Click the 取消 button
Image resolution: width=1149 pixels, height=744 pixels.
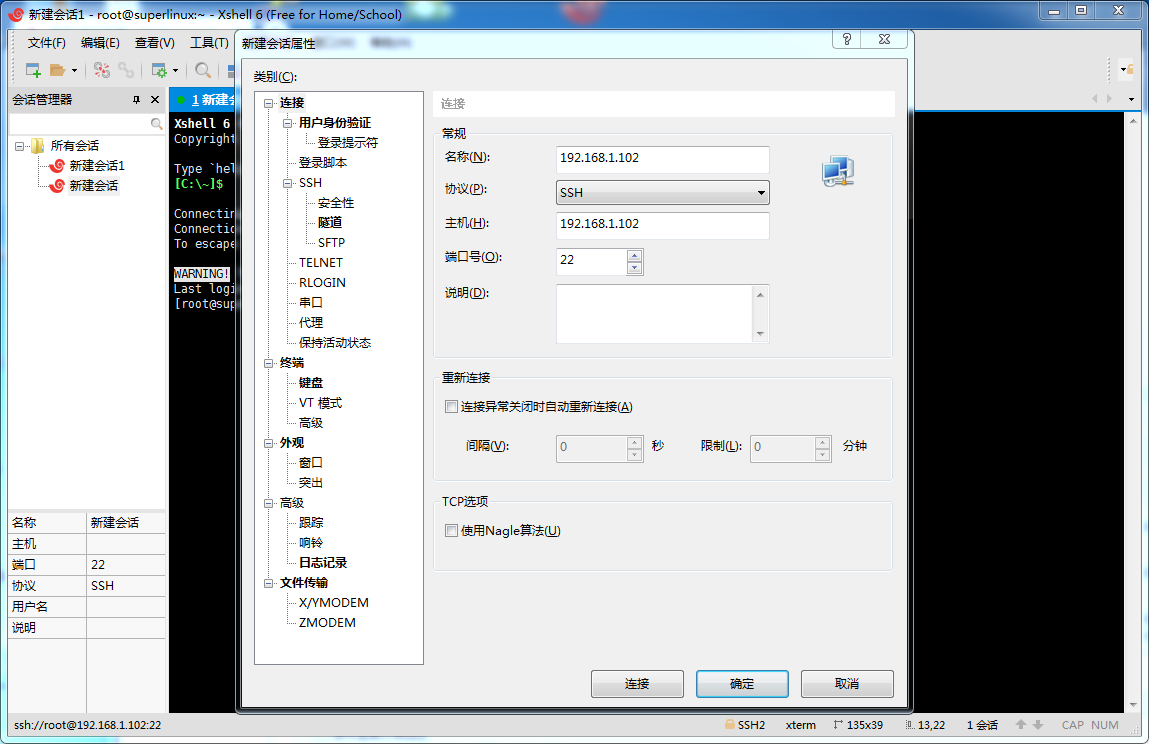pyautogui.click(x=847, y=684)
